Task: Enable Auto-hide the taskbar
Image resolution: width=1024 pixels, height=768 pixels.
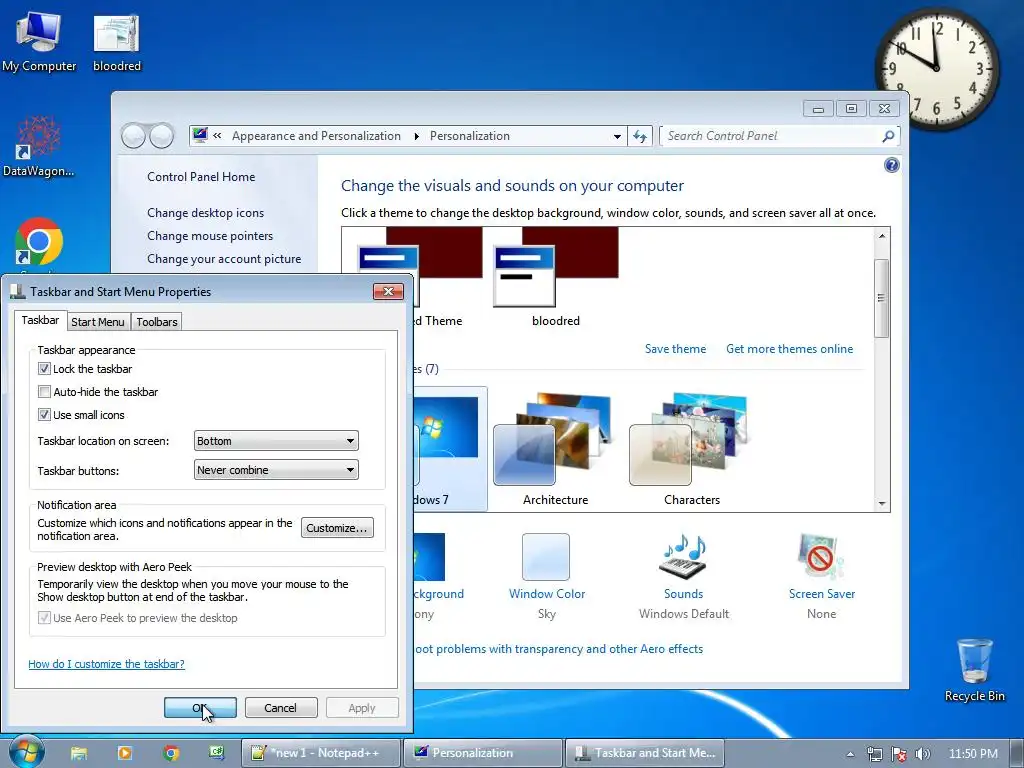Action: coord(44,392)
